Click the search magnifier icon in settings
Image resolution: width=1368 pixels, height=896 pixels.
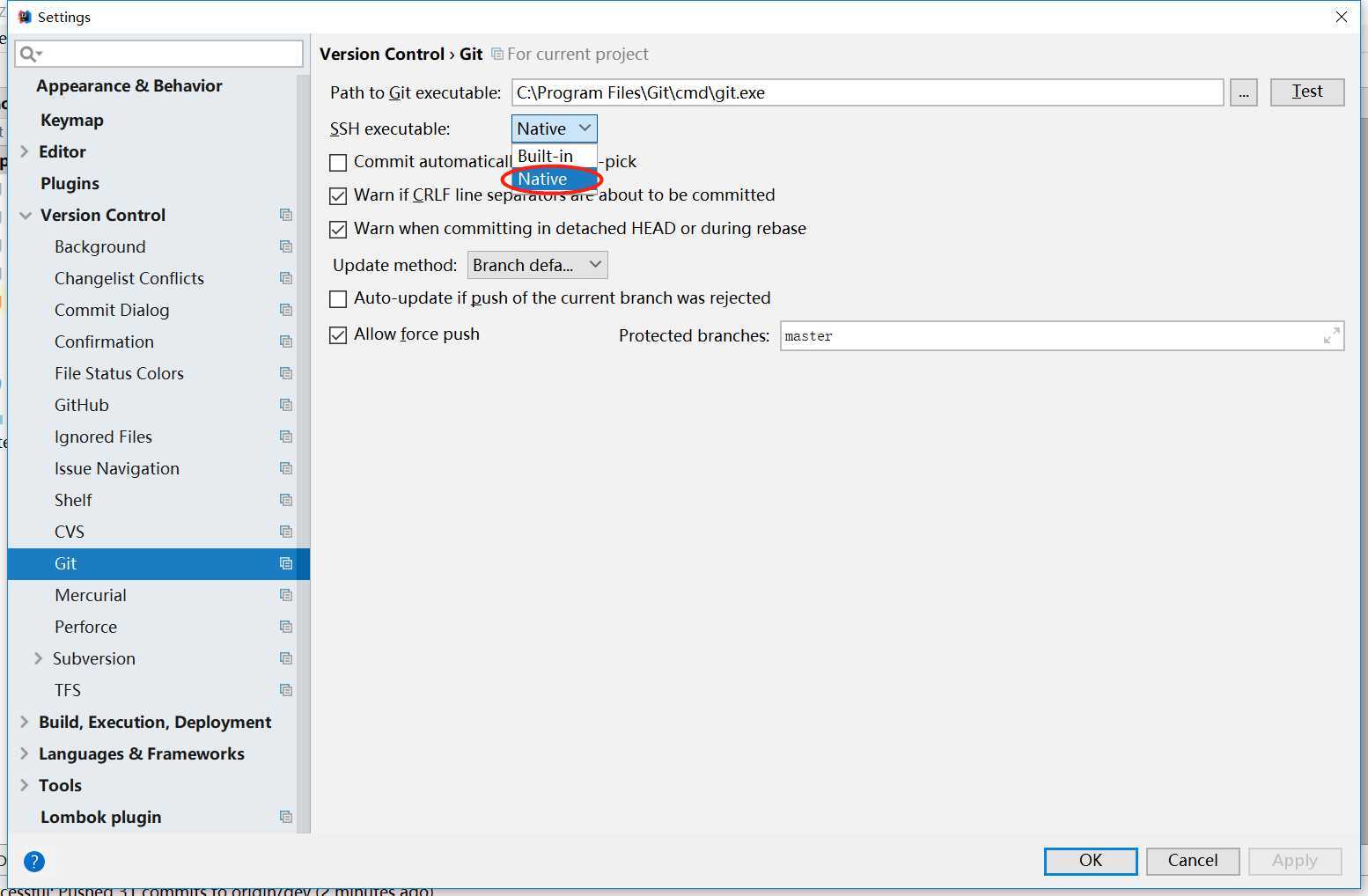[x=30, y=55]
